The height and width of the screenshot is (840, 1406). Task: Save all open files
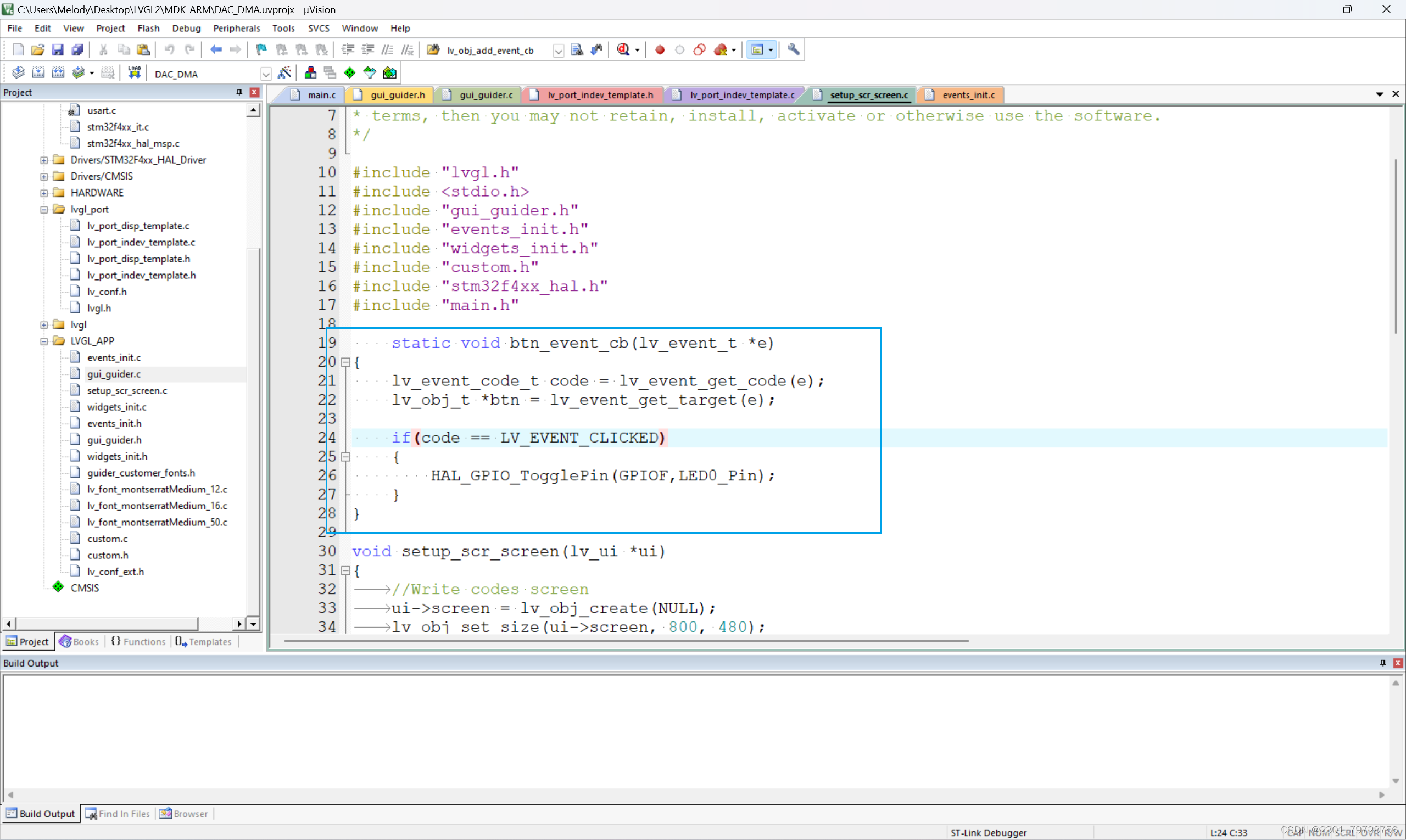click(77, 50)
